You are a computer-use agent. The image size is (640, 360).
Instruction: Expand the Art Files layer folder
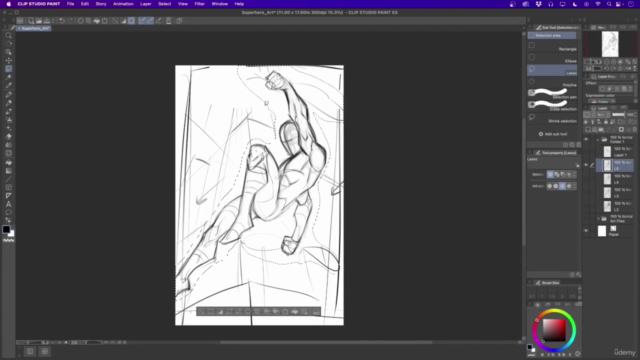[598, 219]
